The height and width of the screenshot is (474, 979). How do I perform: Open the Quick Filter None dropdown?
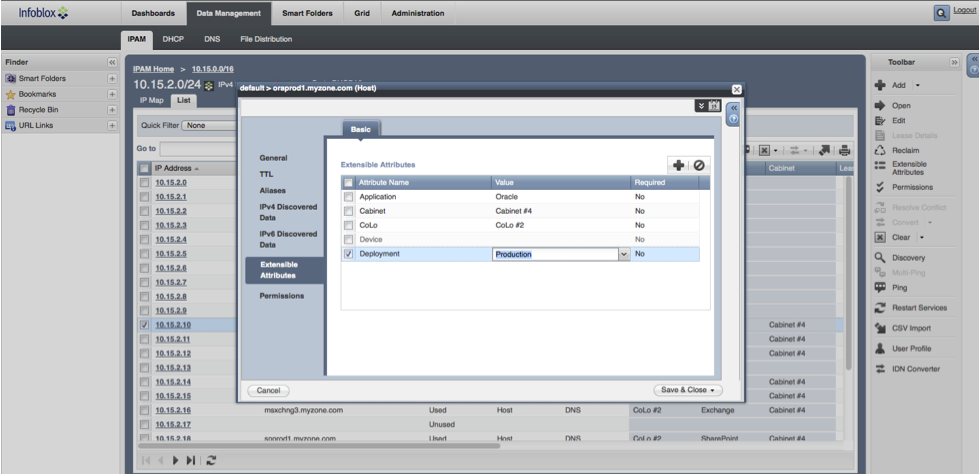(210, 125)
